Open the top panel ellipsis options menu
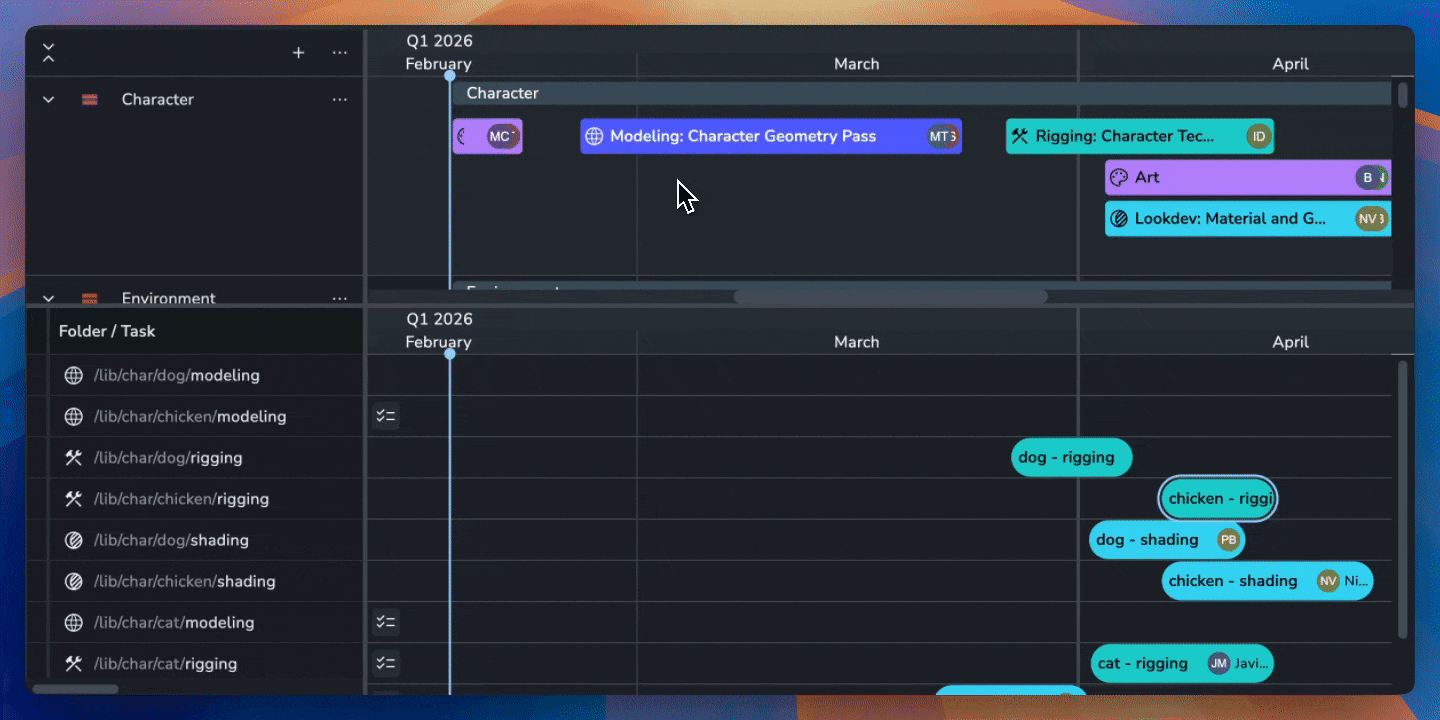The width and height of the screenshot is (1440, 720). (x=339, y=52)
